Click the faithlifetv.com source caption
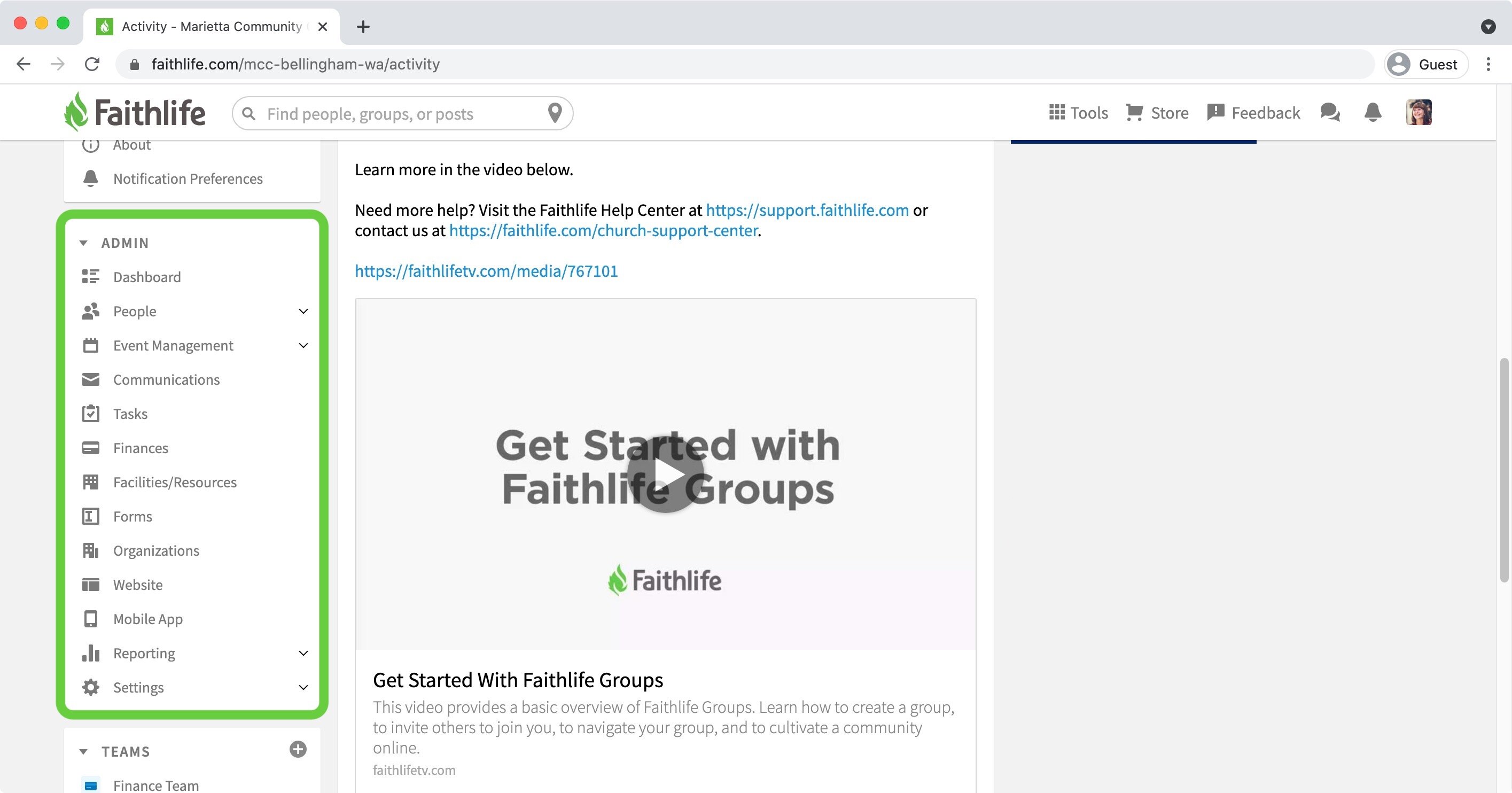Screen dimensions: 1512x793 tap(414, 769)
